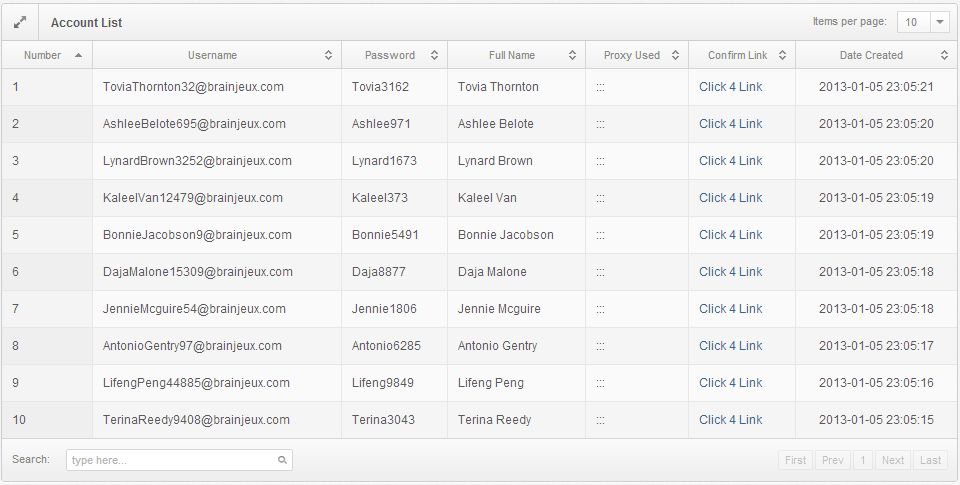Screen dimensions: 960x485
Task: Jump to the Last page
Action: pos(930,460)
